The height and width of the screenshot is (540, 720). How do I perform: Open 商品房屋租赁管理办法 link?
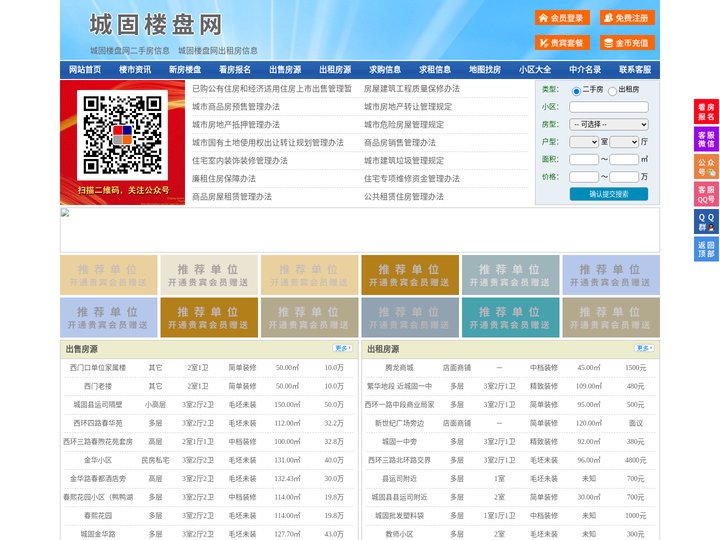click(x=232, y=197)
